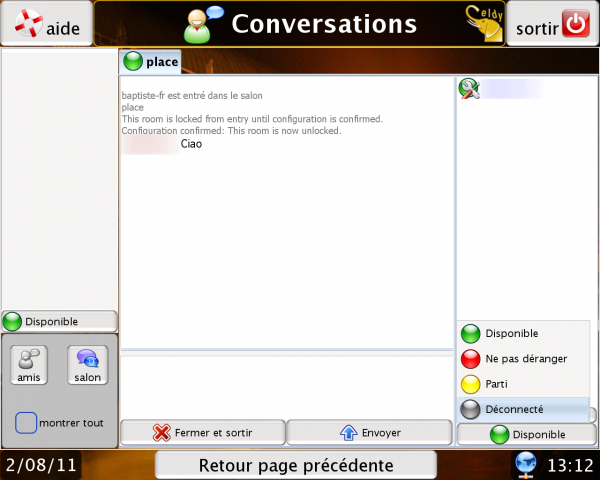Expand the left Disponible status selector
The image size is (600, 480).
pos(59,322)
